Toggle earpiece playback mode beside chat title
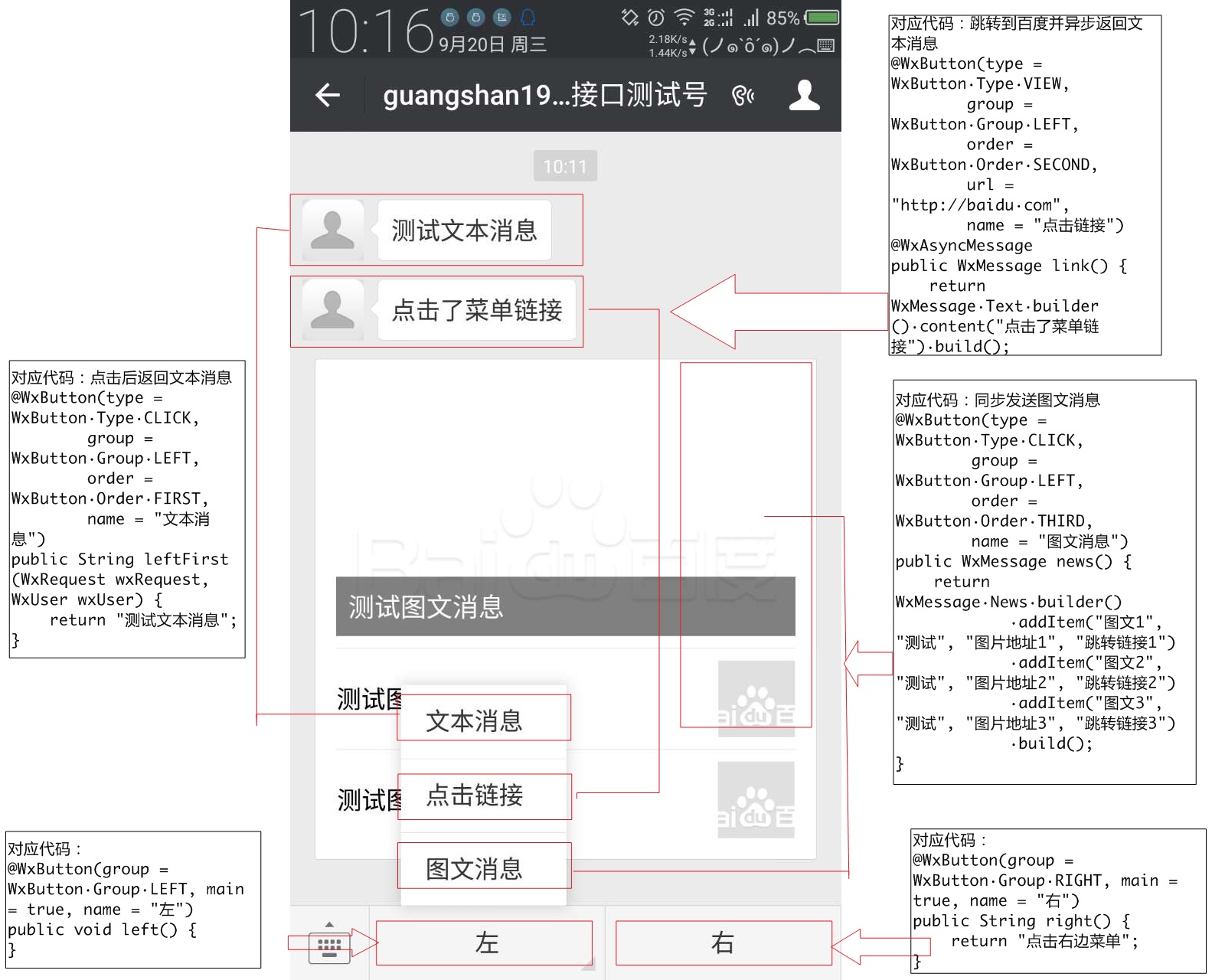 pos(743,96)
